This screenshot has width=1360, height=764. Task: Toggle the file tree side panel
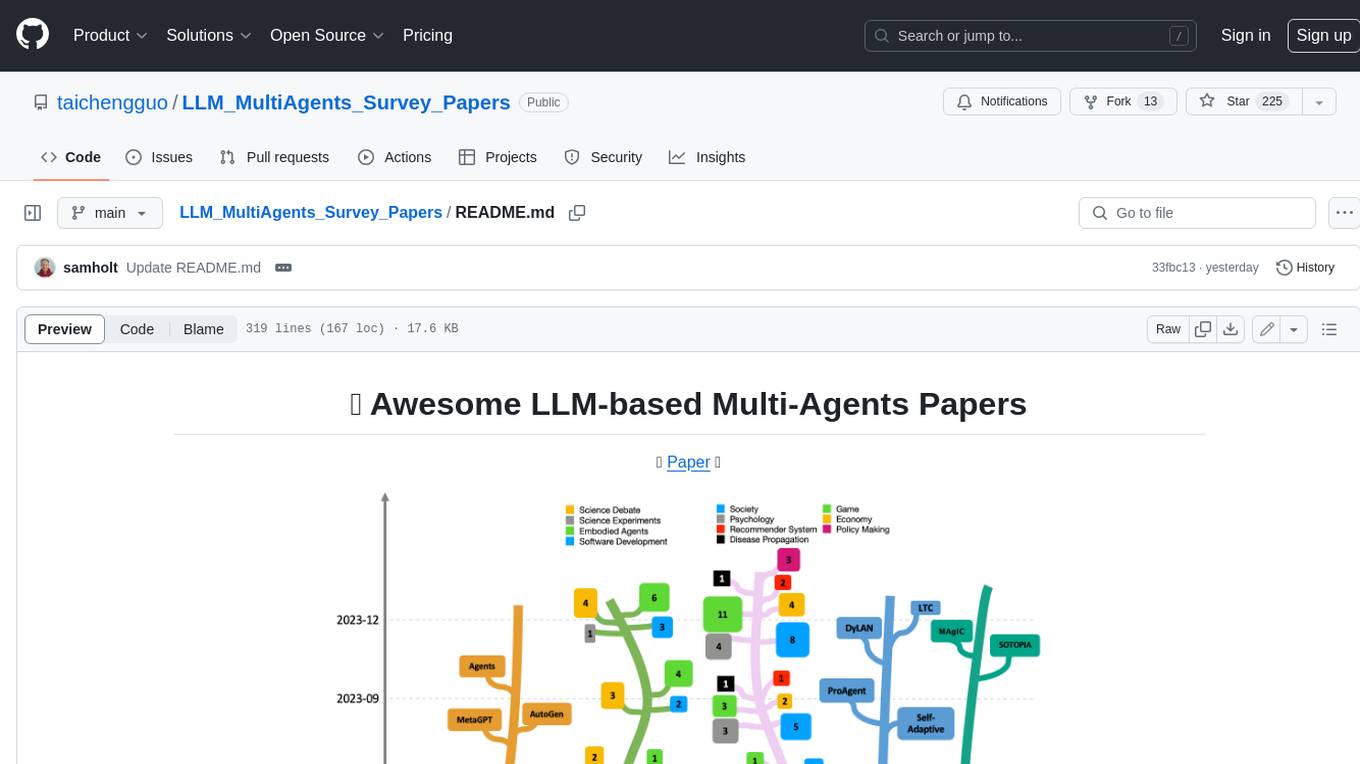(32, 213)
